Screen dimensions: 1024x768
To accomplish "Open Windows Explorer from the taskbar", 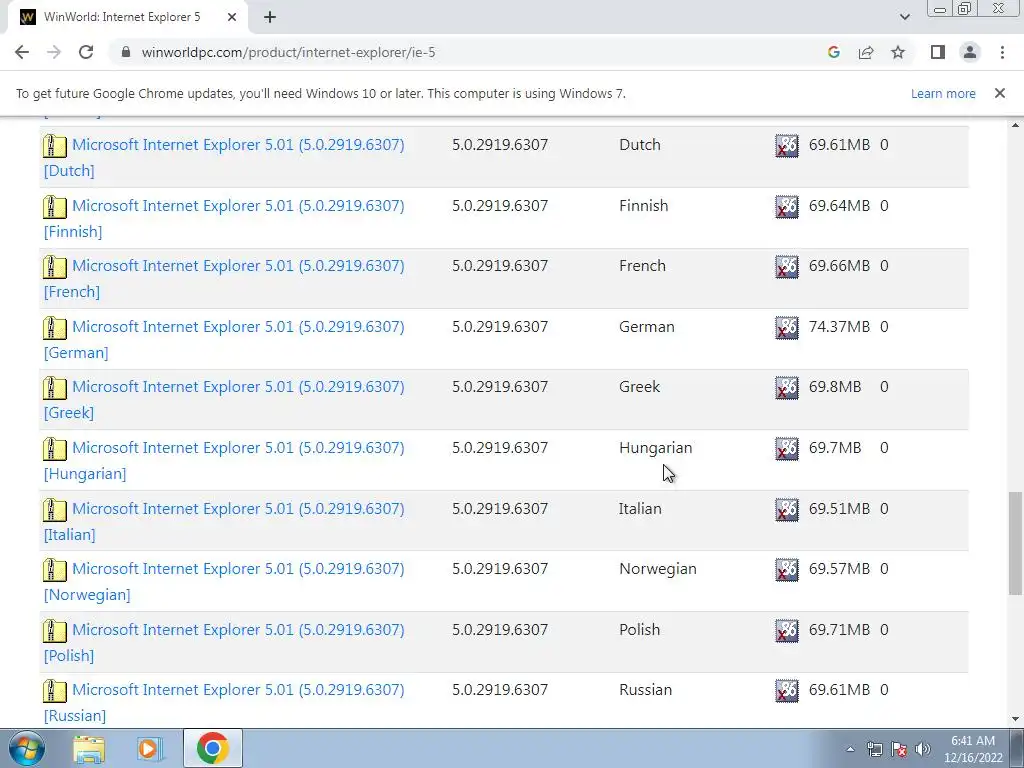I will pyautogui.click(x=89, y=749).
